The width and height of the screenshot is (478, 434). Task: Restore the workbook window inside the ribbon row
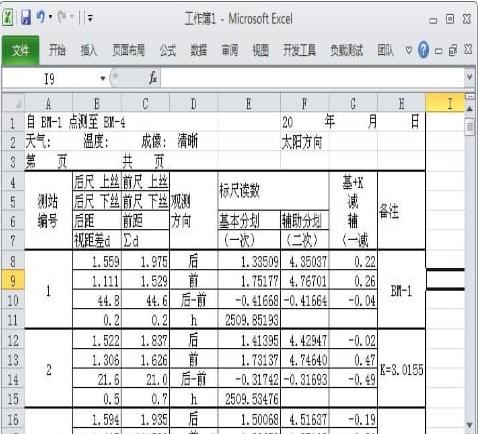[x=453, y=51]
